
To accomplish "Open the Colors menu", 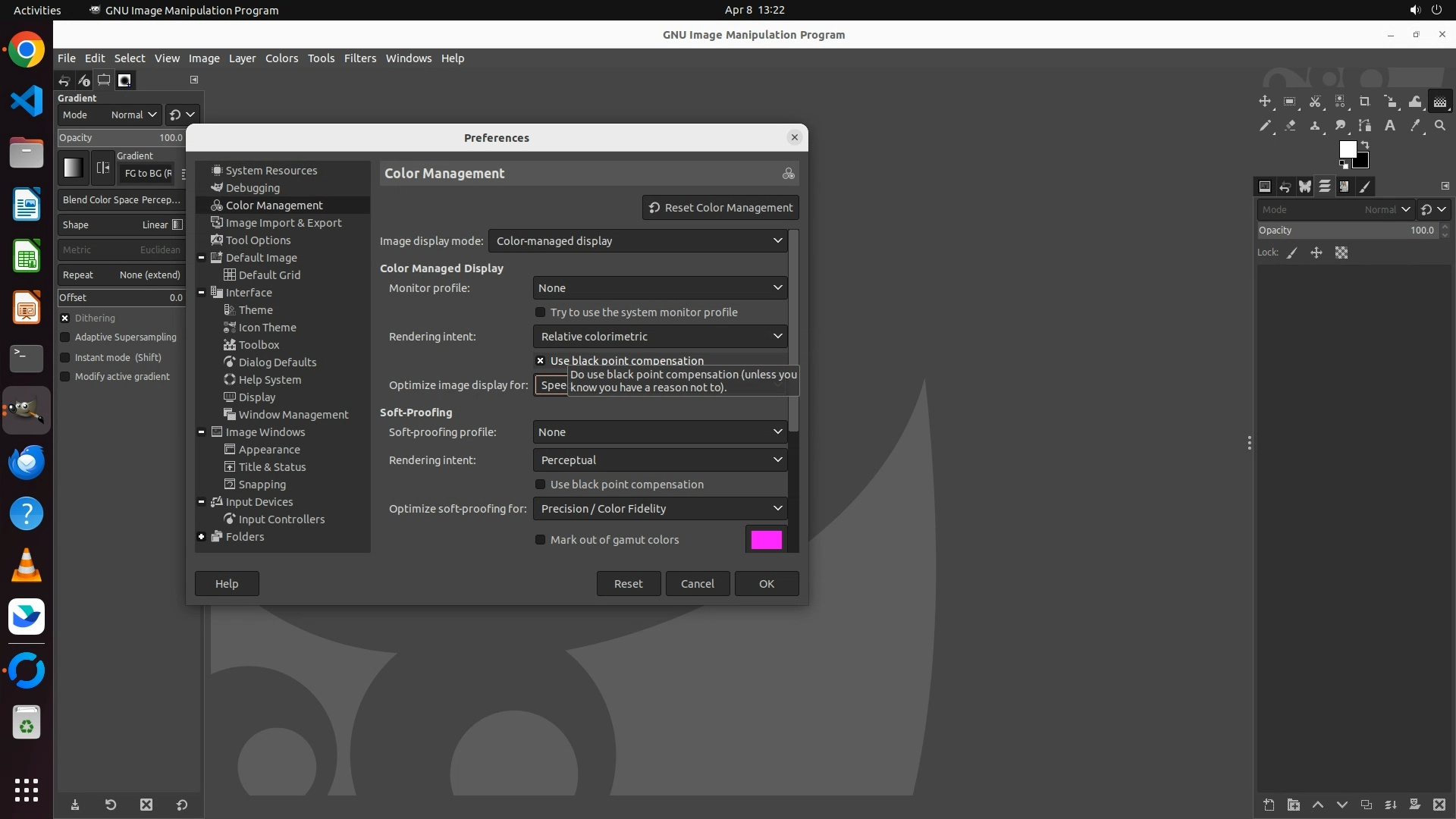I will click(281, 58).
